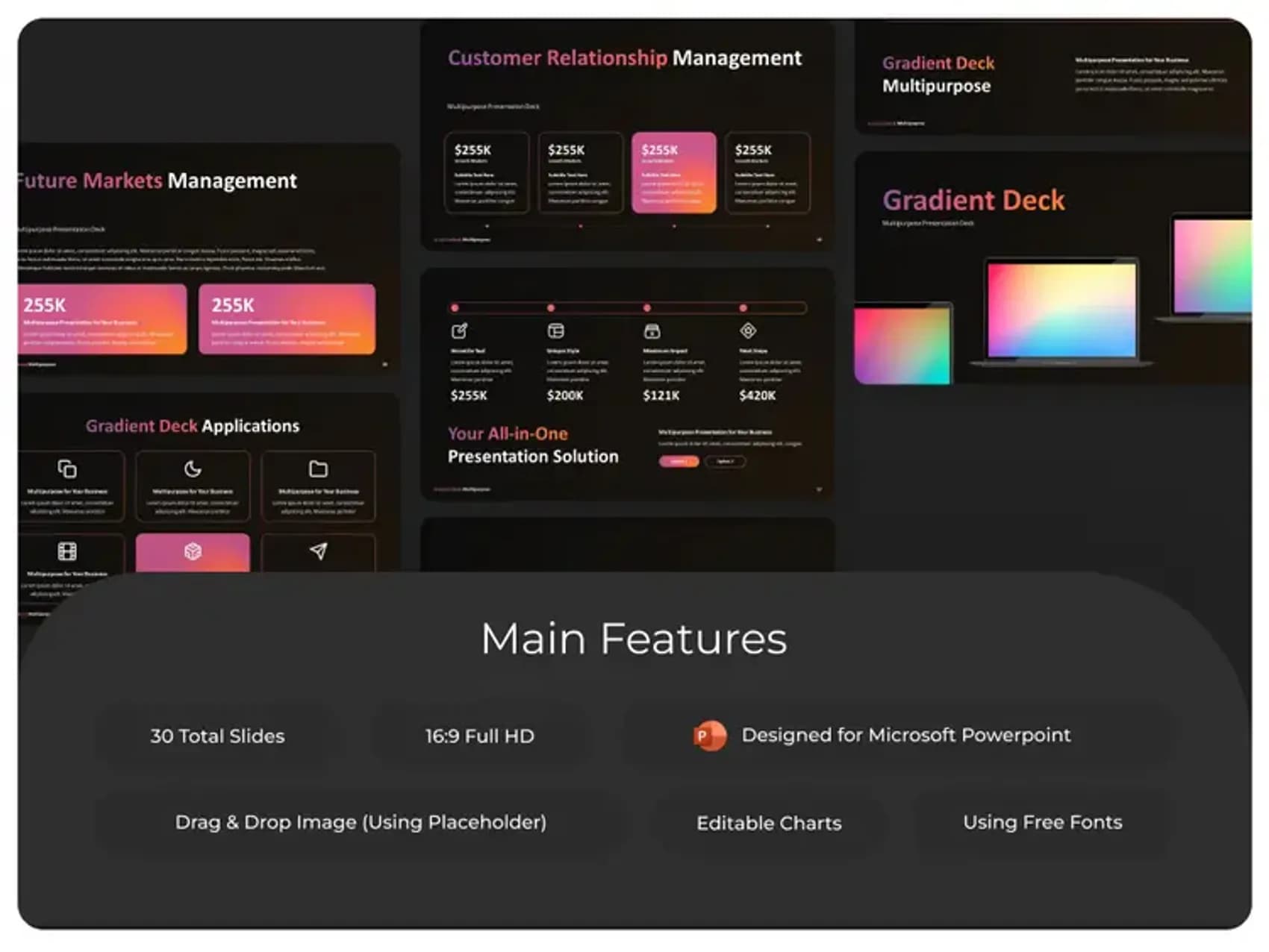
Task: Click the copy icon in Gradient Deck Applications
Action: pyautogui.click(x=67, y=469)
